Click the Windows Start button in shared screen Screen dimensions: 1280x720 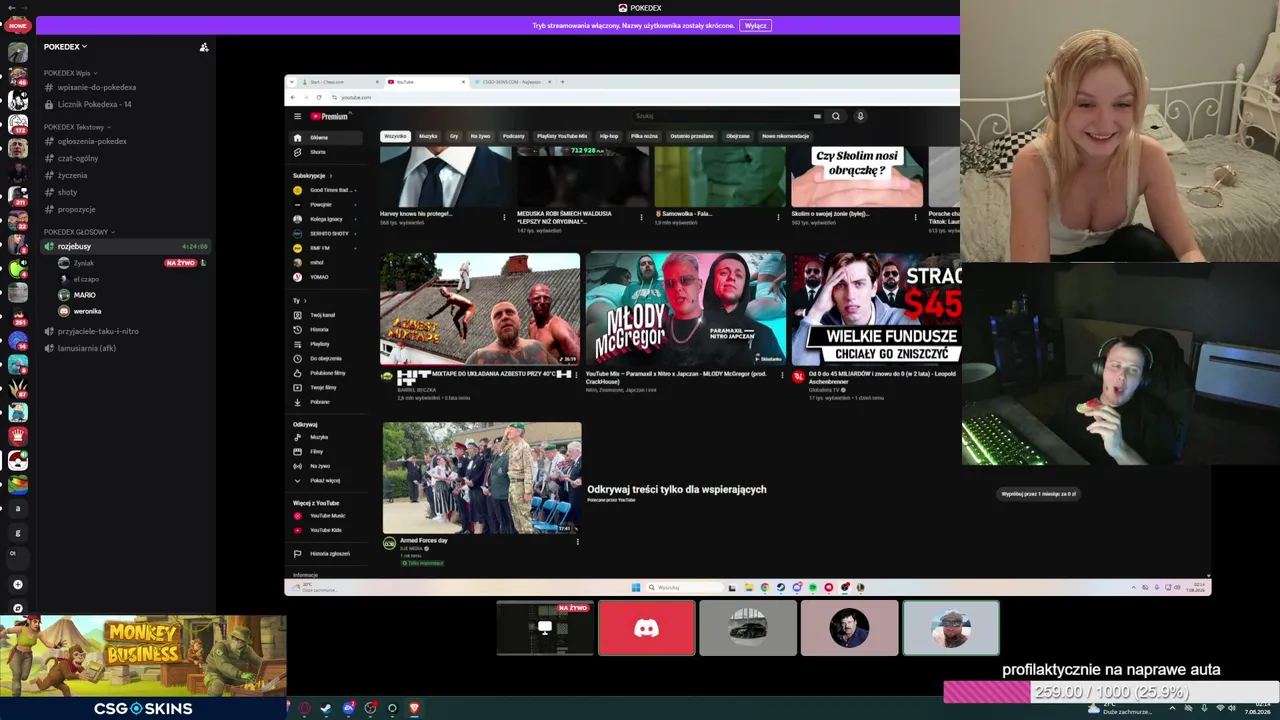pyautogui.click(x=635, y=588)
